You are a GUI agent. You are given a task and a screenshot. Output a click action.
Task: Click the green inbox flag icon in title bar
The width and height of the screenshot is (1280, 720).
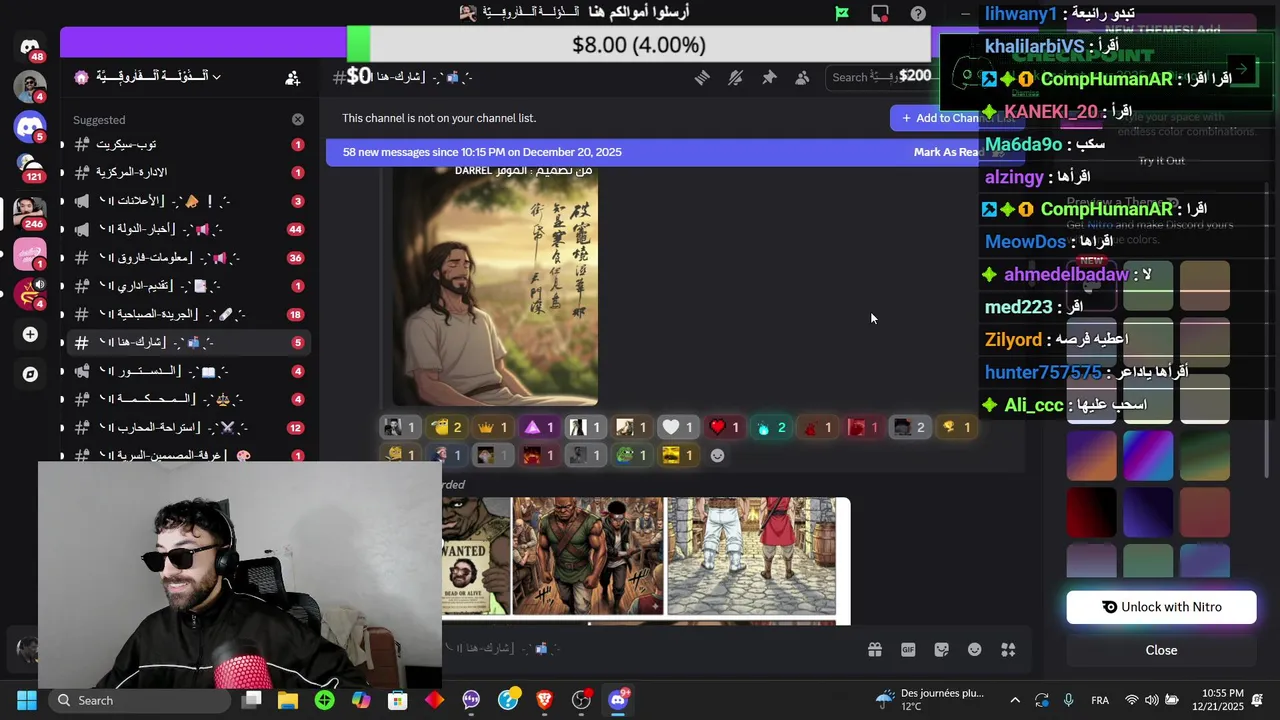pos(842,13)
